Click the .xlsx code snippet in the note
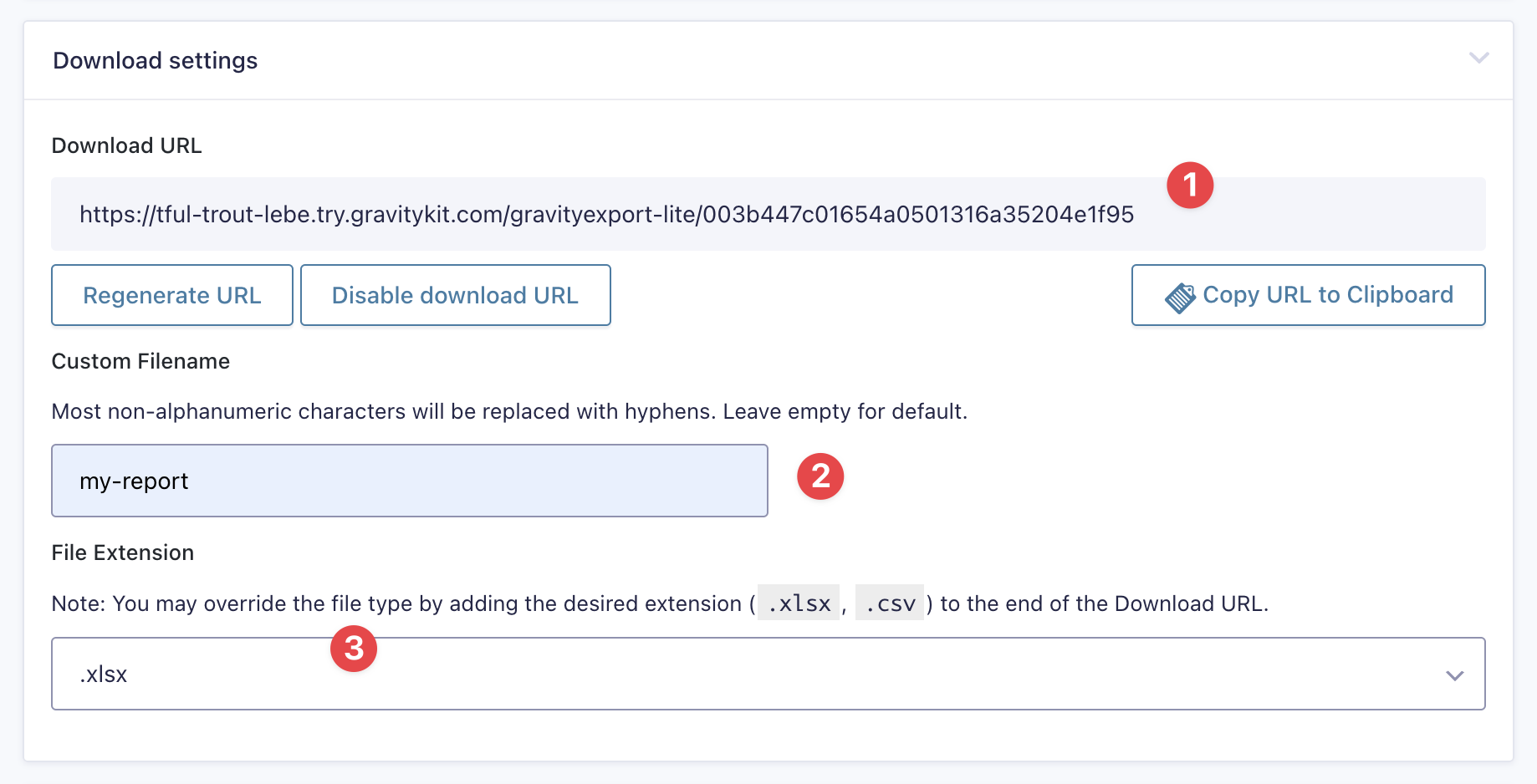This screenshot has height=784, width=1537. click(x=797, y=602)
